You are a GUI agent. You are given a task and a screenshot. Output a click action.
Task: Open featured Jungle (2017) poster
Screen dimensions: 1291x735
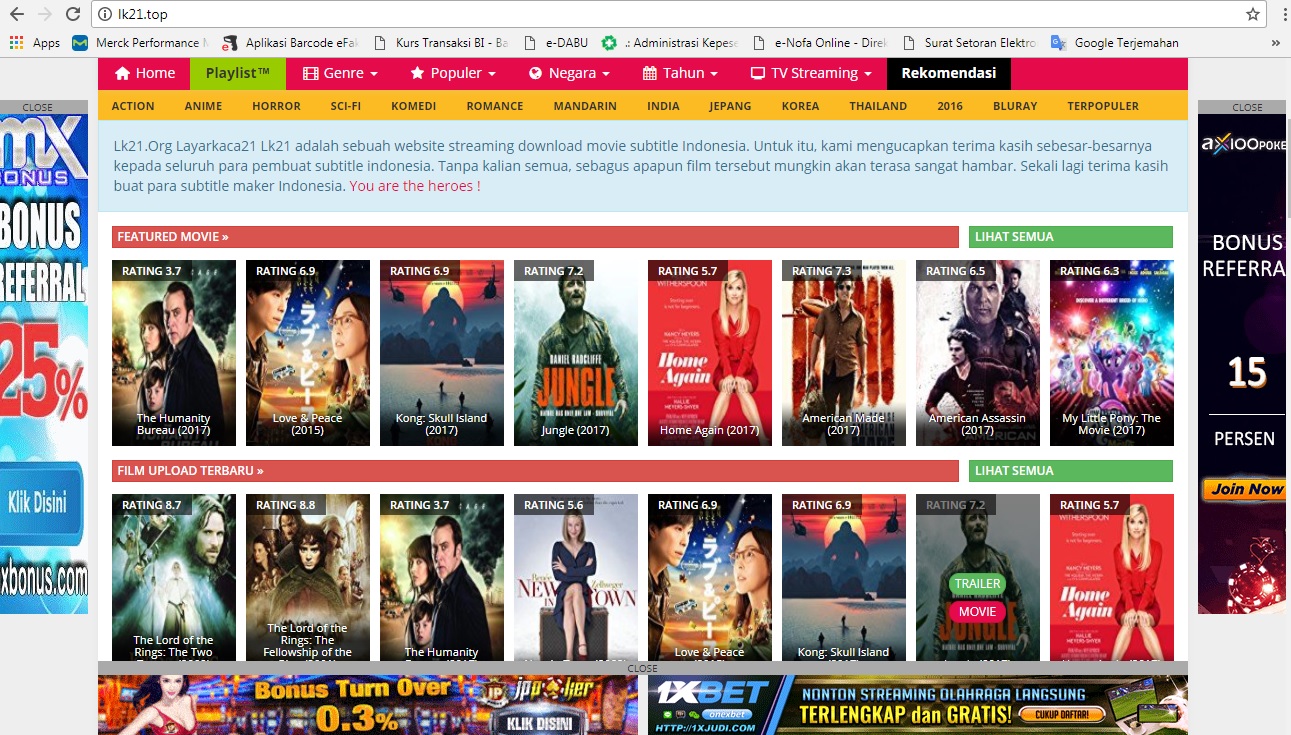[x=576, y=353]
